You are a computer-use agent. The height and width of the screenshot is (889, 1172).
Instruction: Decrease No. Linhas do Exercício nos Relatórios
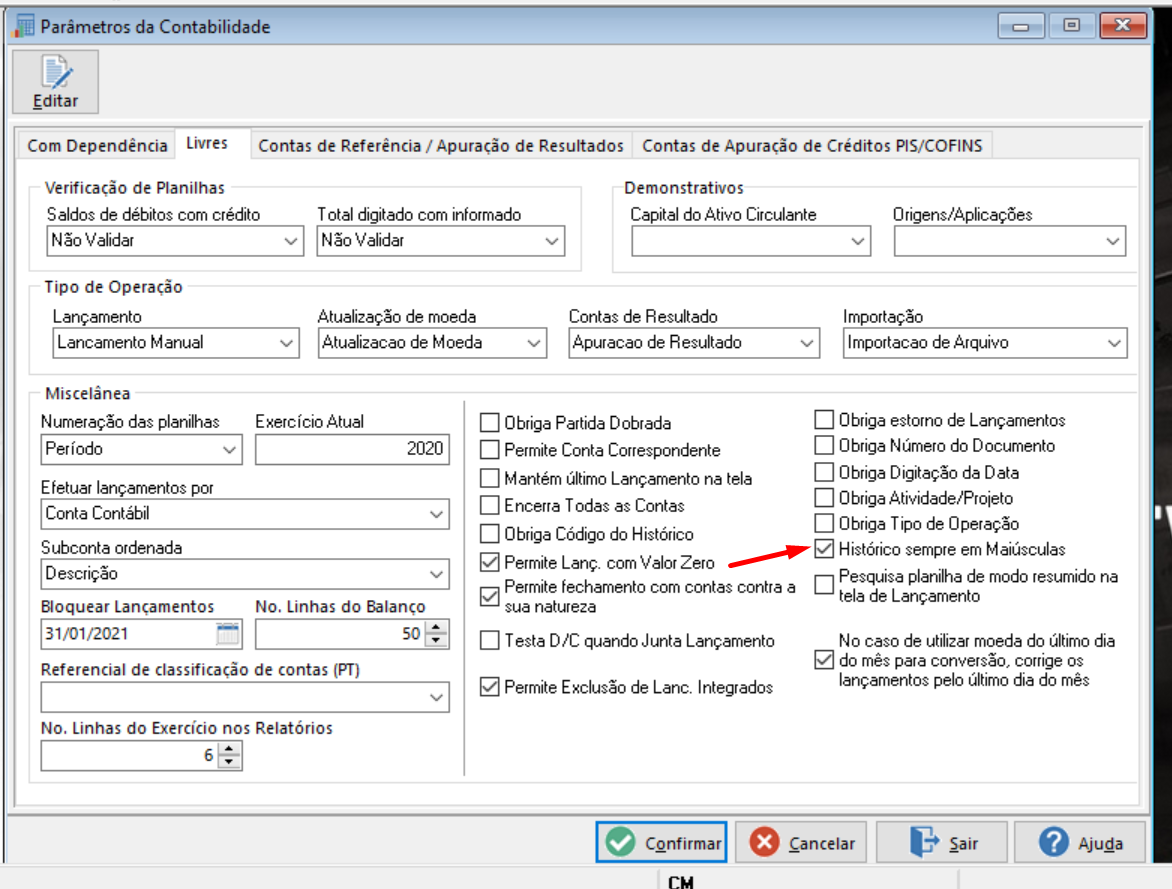[x=229, y=763]
